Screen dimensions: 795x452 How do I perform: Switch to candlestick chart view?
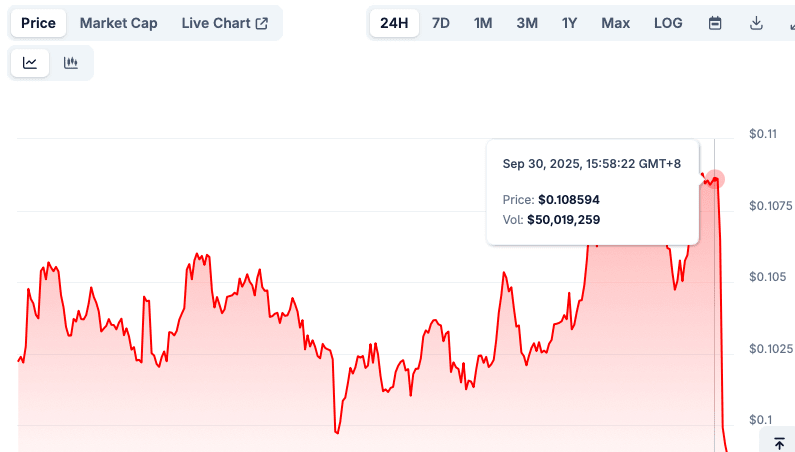pyautogui.click(x=71, y=63)
